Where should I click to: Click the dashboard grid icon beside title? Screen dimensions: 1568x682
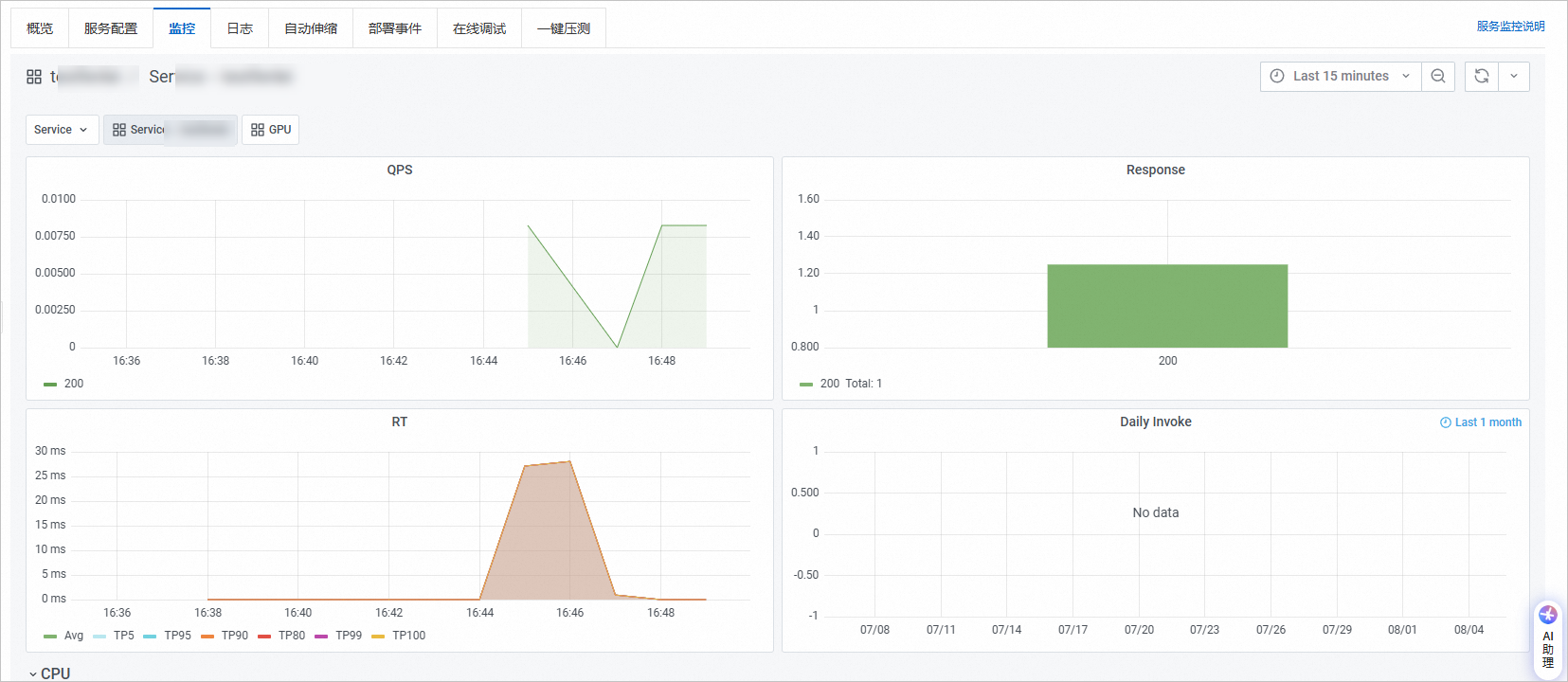(34, 77)
